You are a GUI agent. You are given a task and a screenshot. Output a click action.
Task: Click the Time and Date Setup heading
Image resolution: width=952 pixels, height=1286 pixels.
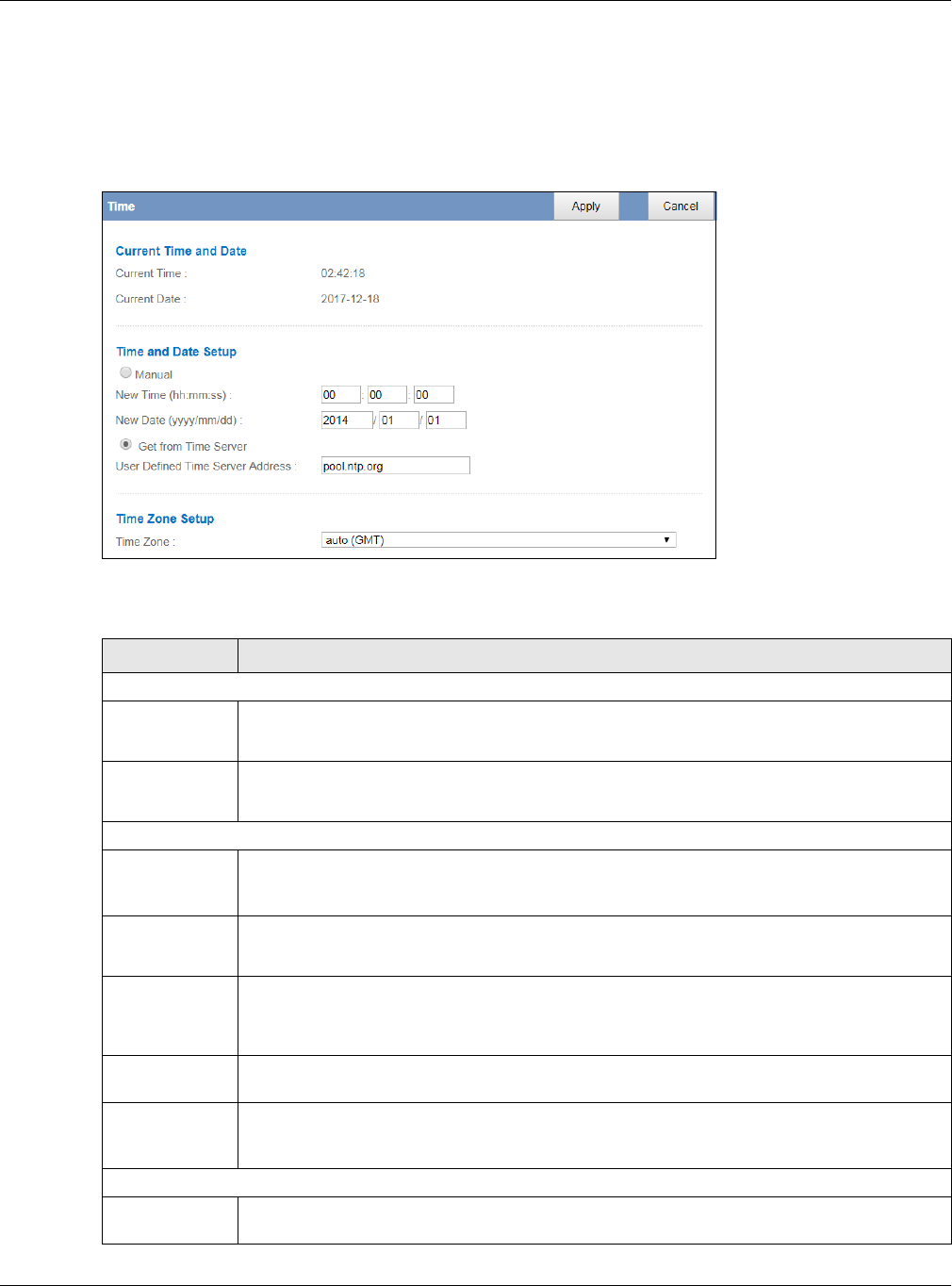pyautogui.click(x=176, y=352)
